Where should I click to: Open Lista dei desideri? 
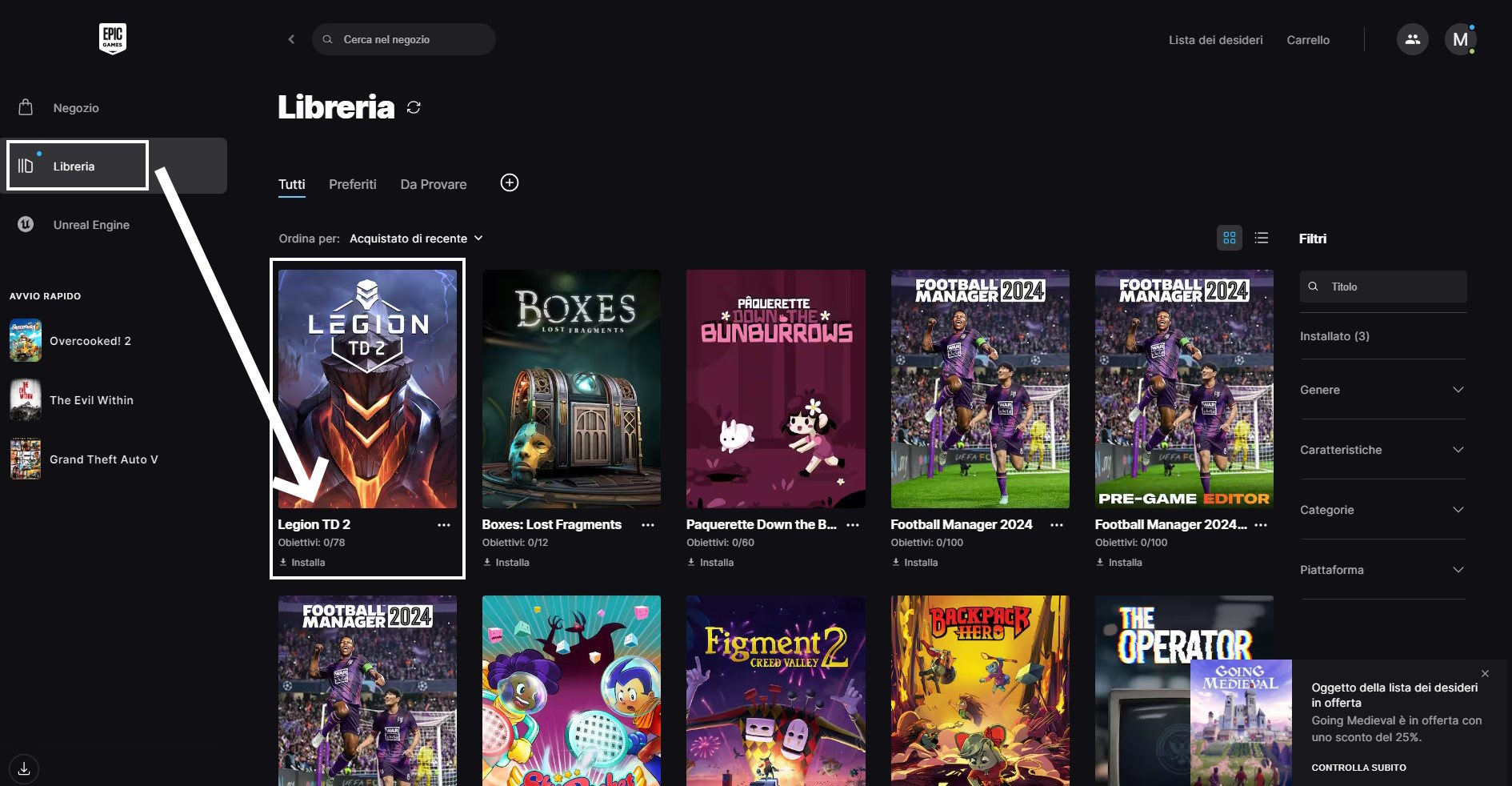tap(1216, 40)
